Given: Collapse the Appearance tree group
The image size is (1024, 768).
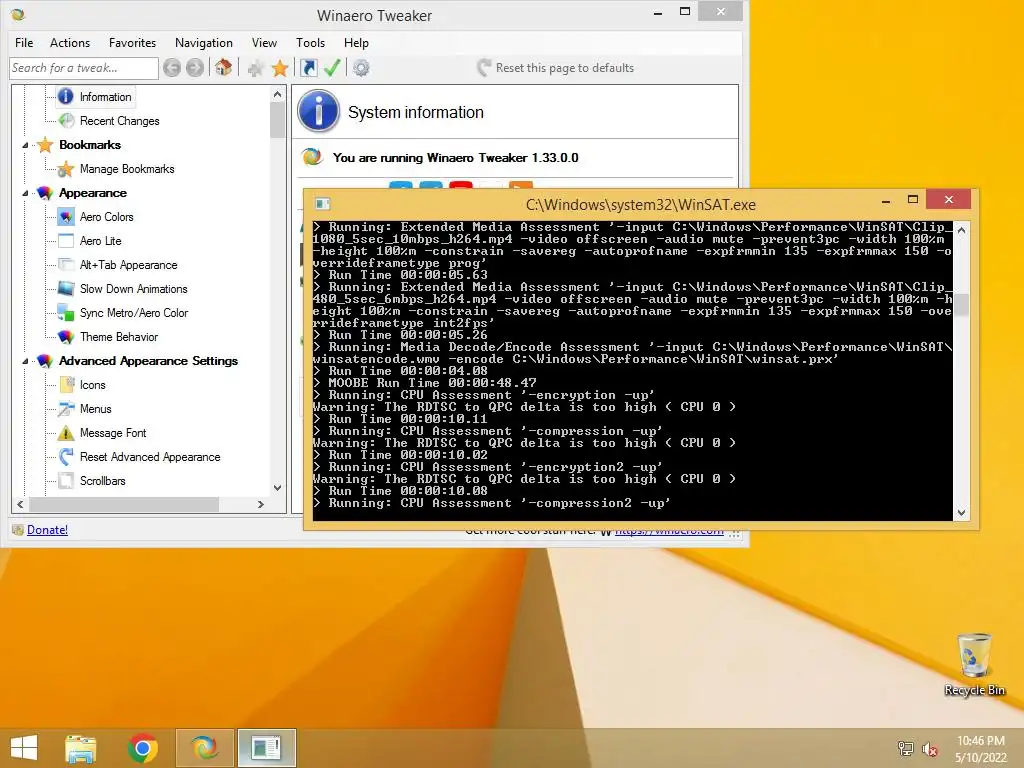Looking at the screenshot, I should click(25, 193).
